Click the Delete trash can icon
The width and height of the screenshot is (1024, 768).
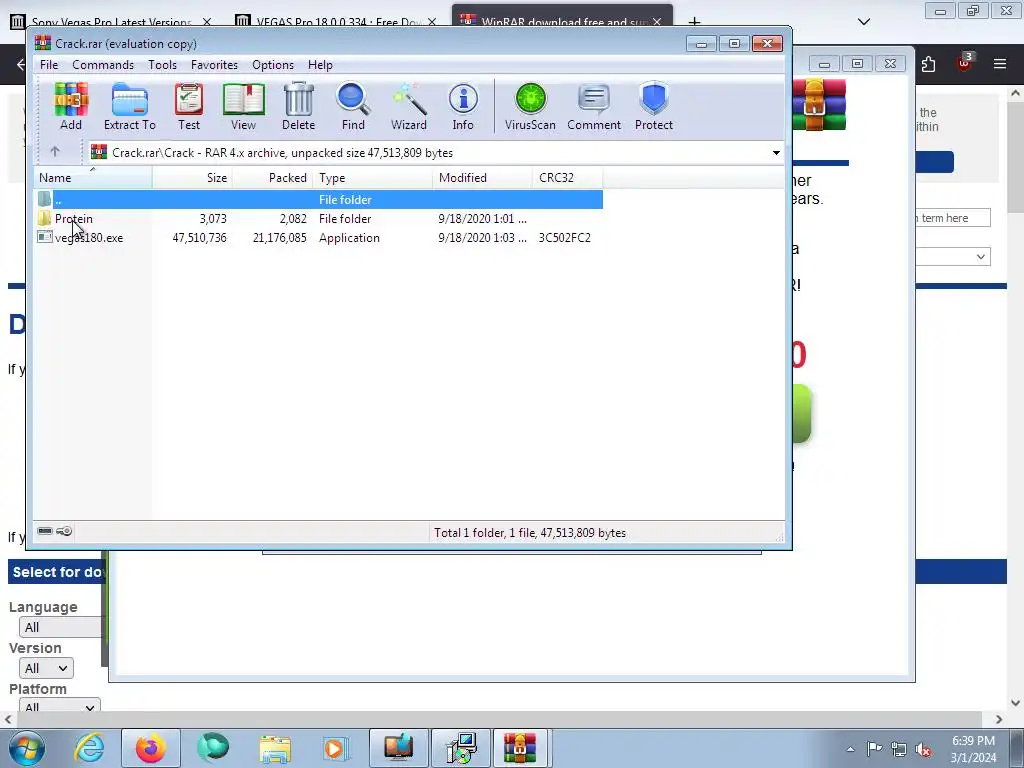pyautogui.click(x=298, y=106)
